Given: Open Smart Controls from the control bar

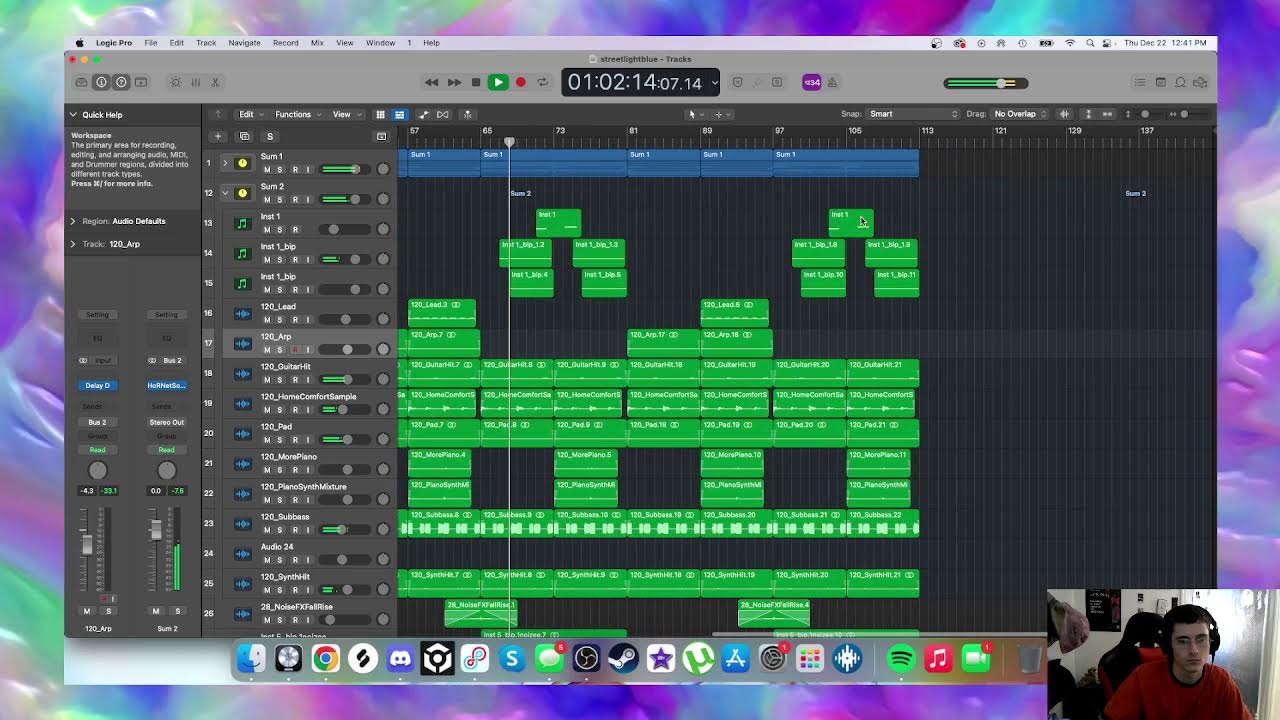Looking at the screenshot, I should click(176, 82).
